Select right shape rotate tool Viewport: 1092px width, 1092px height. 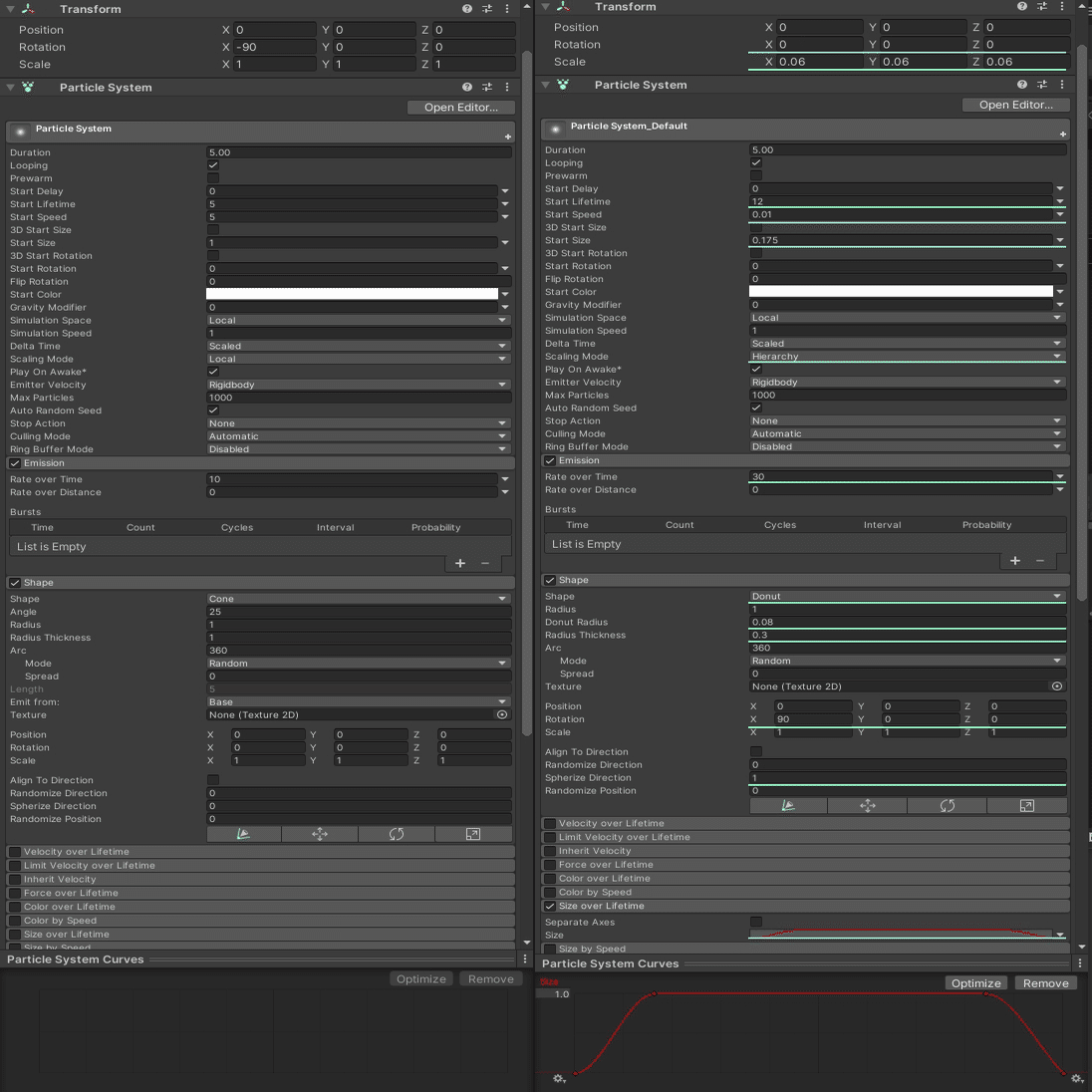tap(948, 806)
